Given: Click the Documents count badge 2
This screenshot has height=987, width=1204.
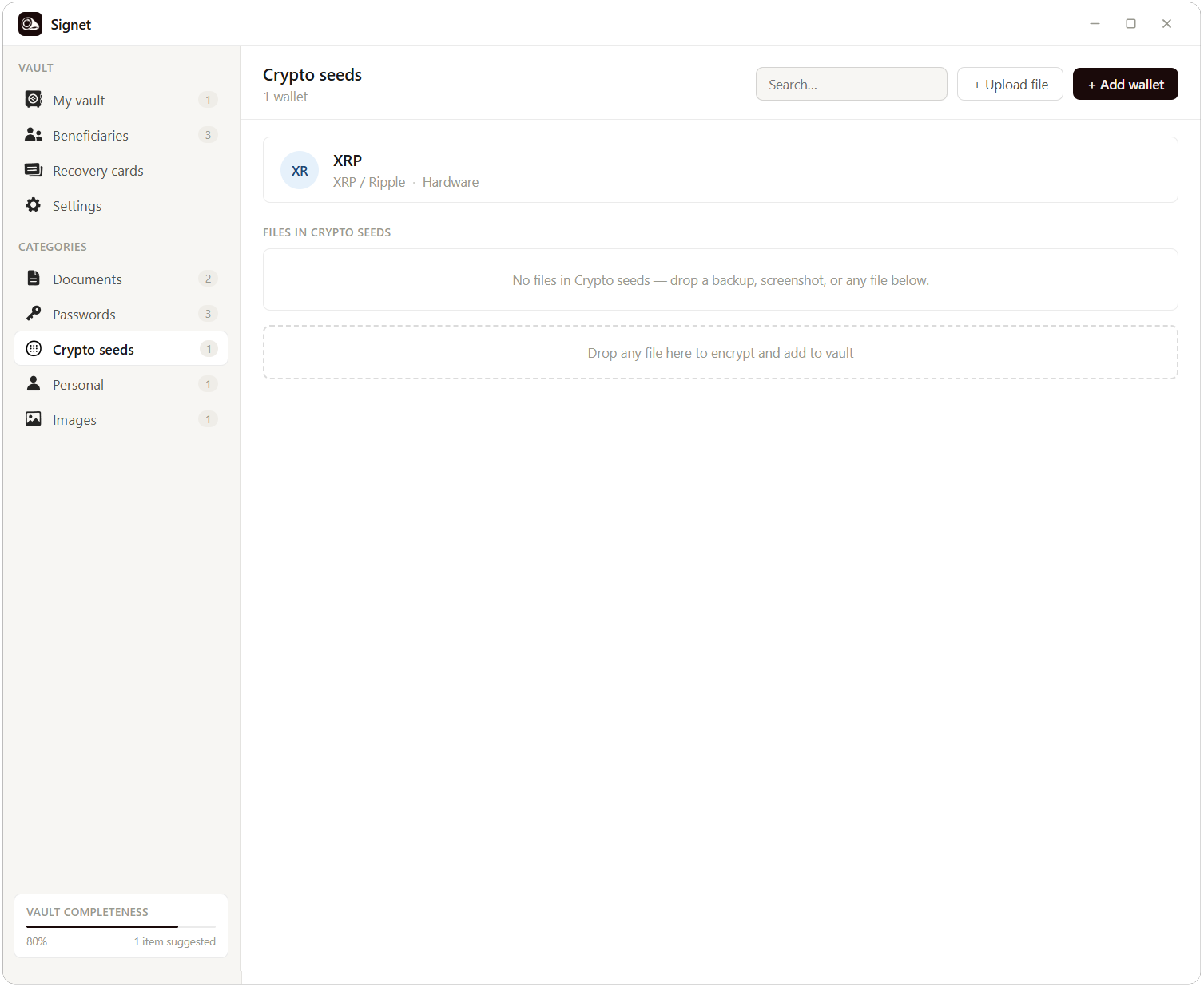Looking at the screenshot, I should [x=208, y=279].
